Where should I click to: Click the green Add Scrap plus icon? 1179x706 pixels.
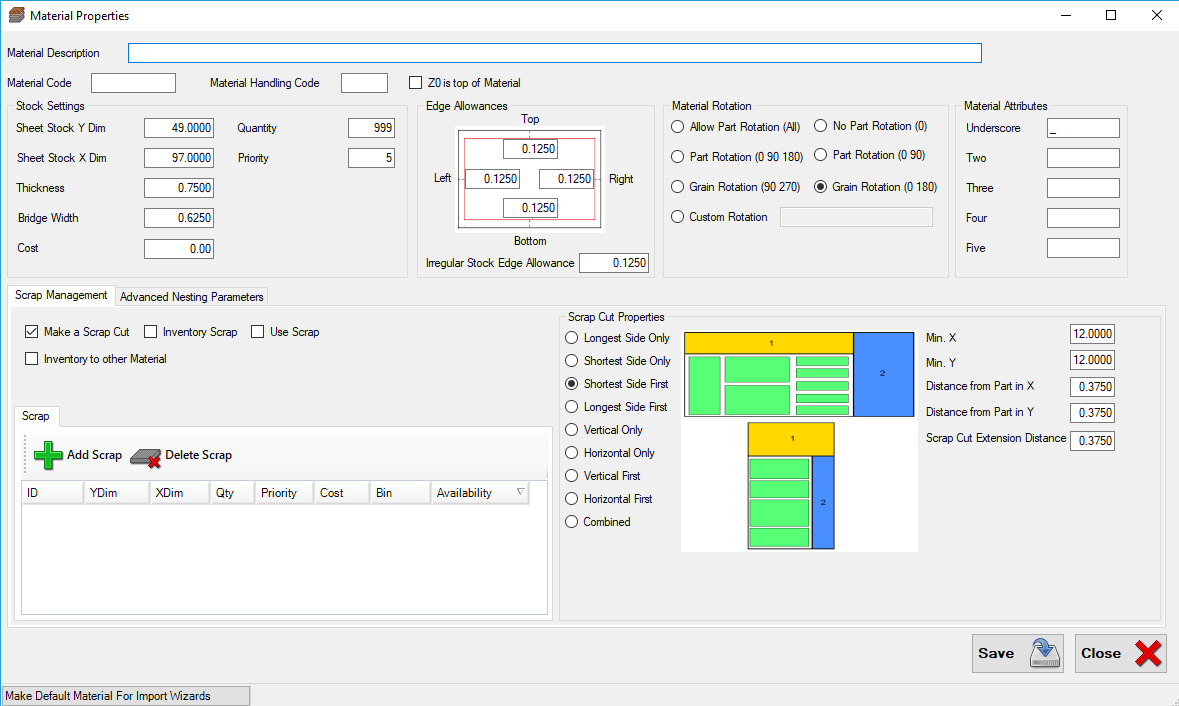pyautogui.click(x=47, y=454)
